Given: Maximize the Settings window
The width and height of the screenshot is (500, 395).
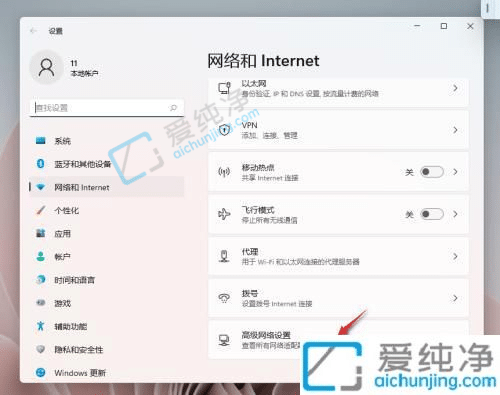Looking at the screenshot, I should tap(444, 26).
